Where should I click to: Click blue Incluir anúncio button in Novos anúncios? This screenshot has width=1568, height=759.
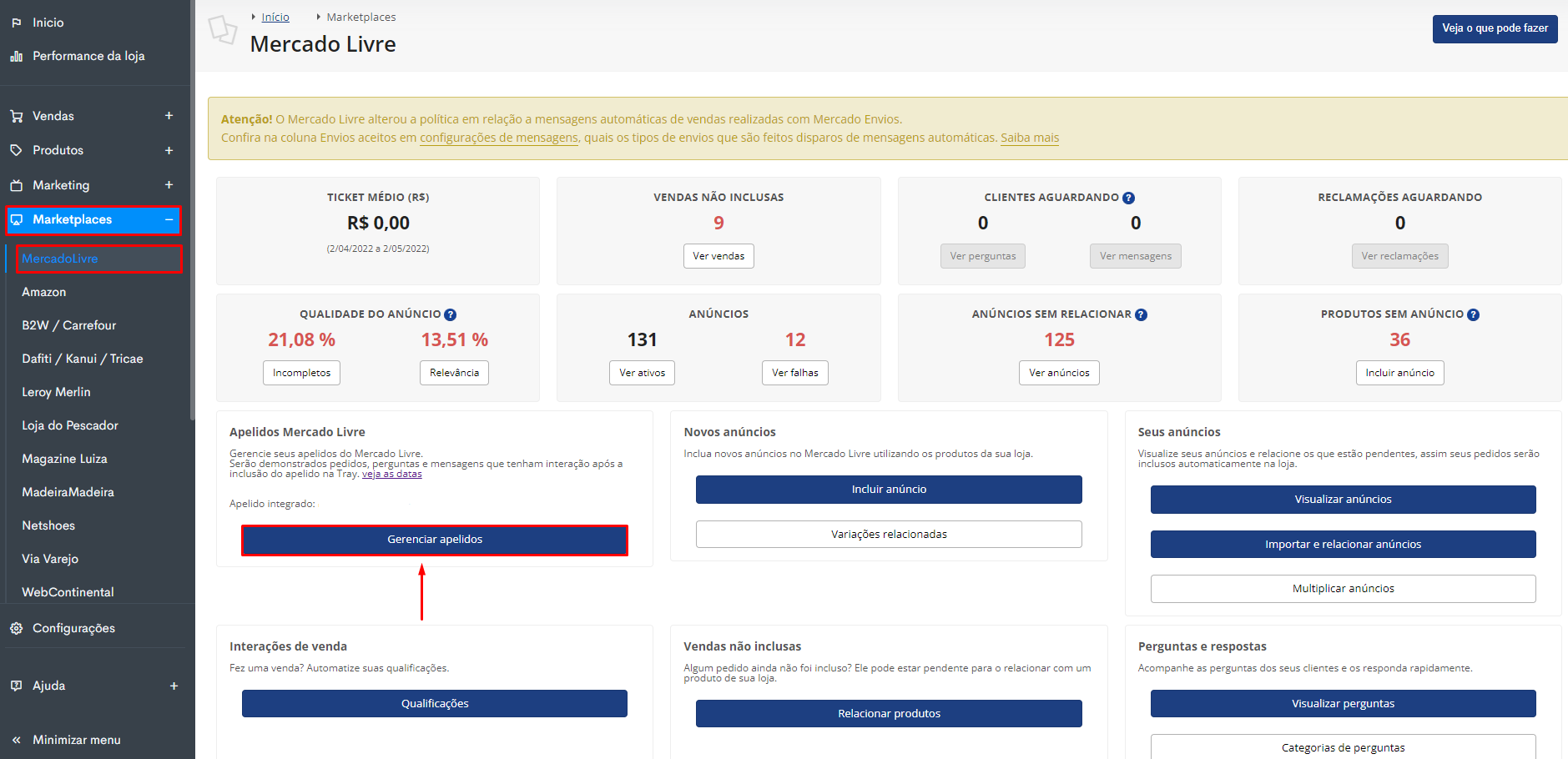(889, 490)
